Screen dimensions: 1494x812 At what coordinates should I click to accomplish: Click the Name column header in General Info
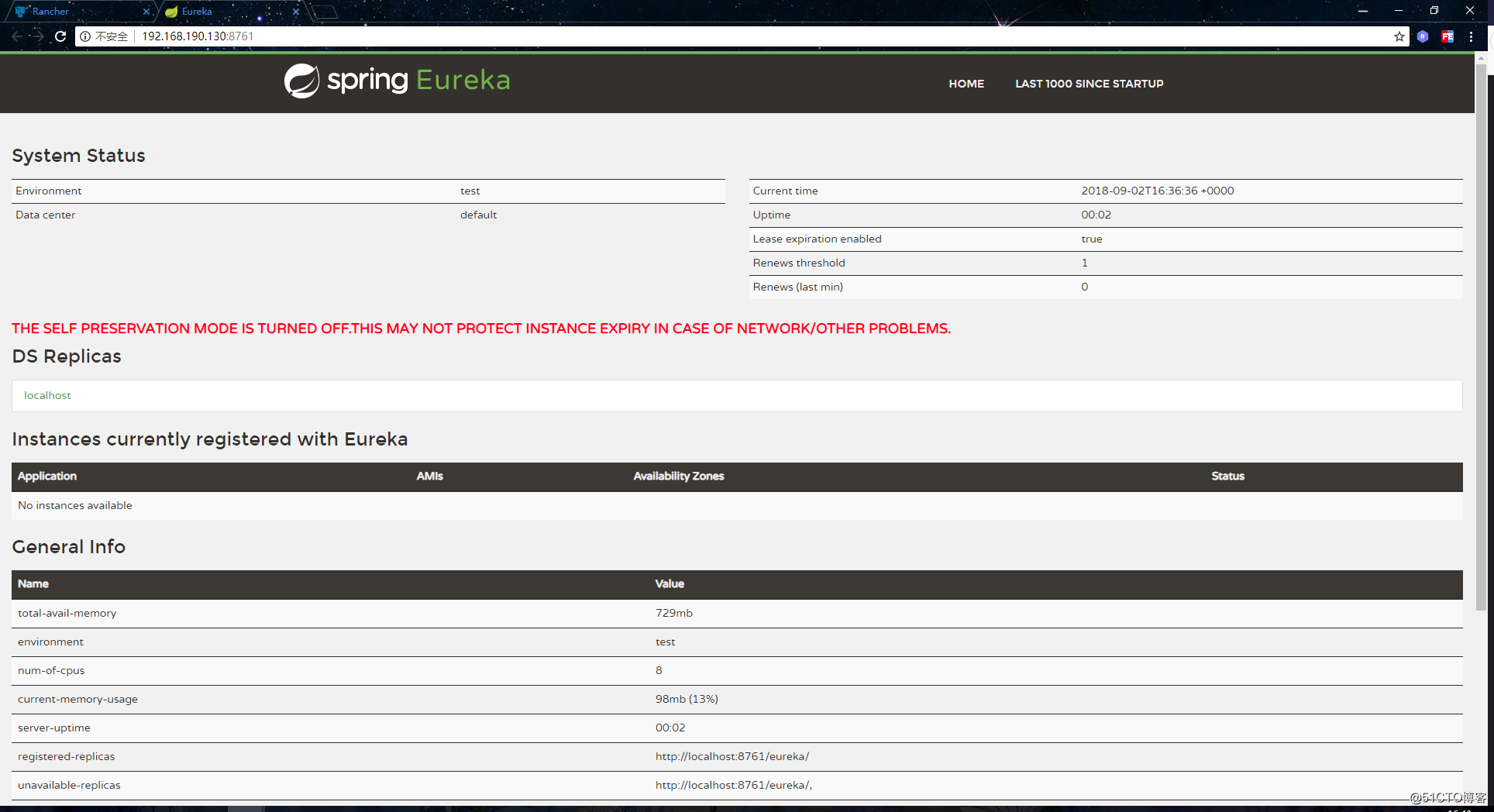pyautogui.click(x=33, y=583)
